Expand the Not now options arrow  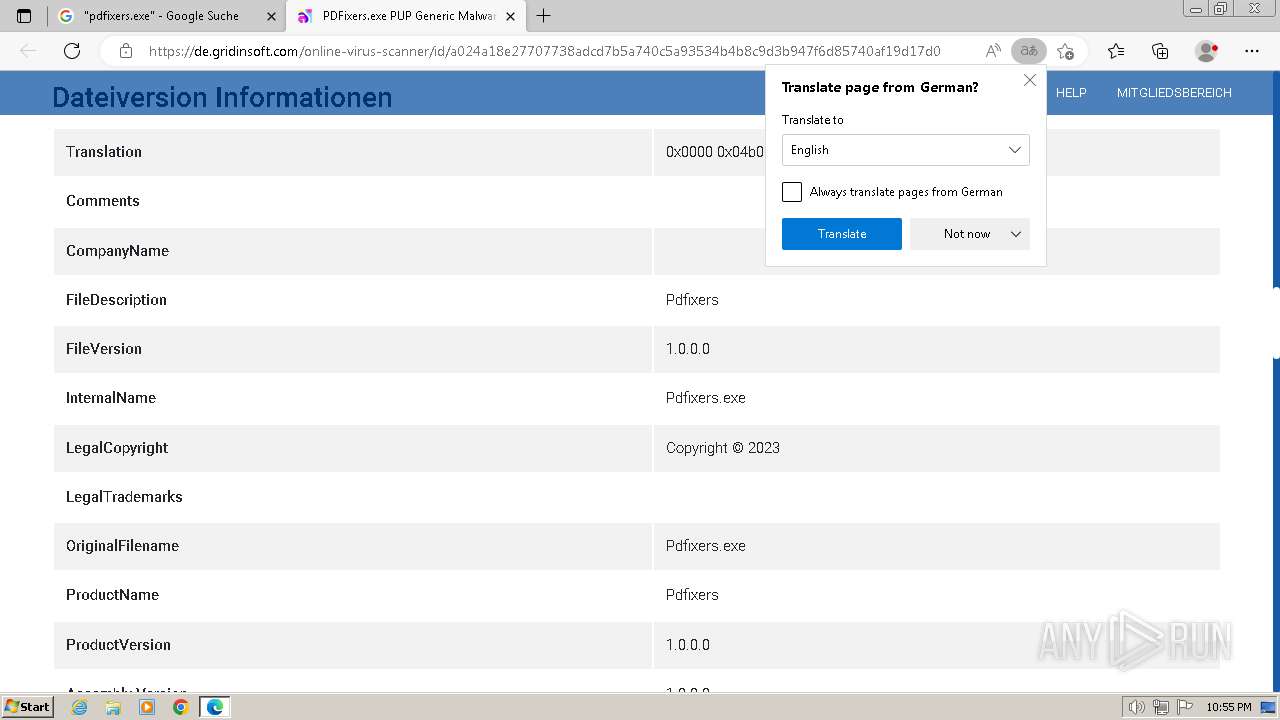point(1016,234)
